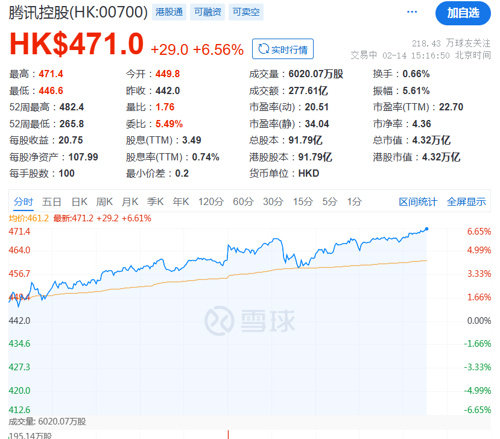Click the 218.43 万球友关注 follower count

451,43
